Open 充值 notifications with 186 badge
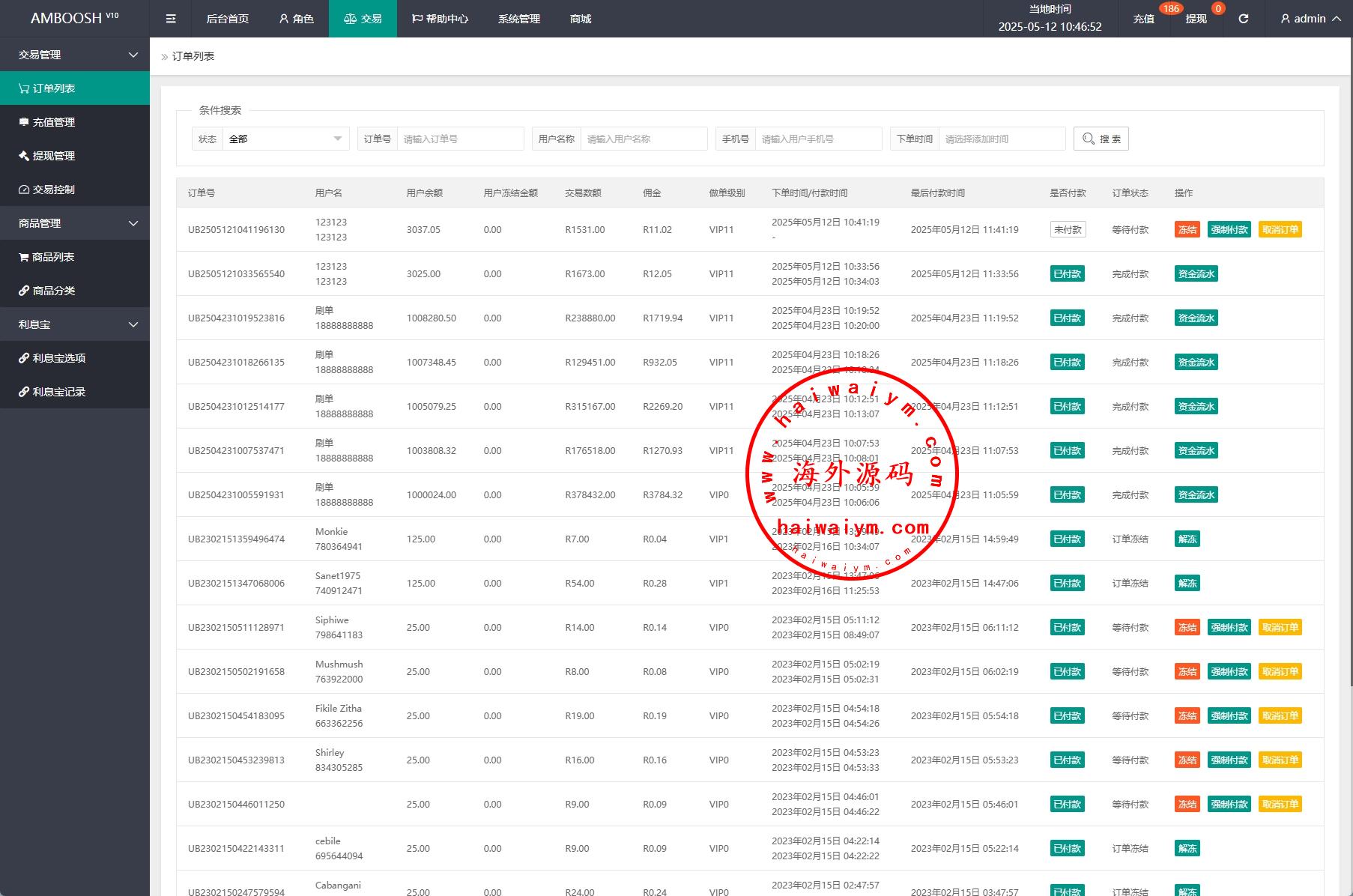1353x896 pixels. [1143, 19]
